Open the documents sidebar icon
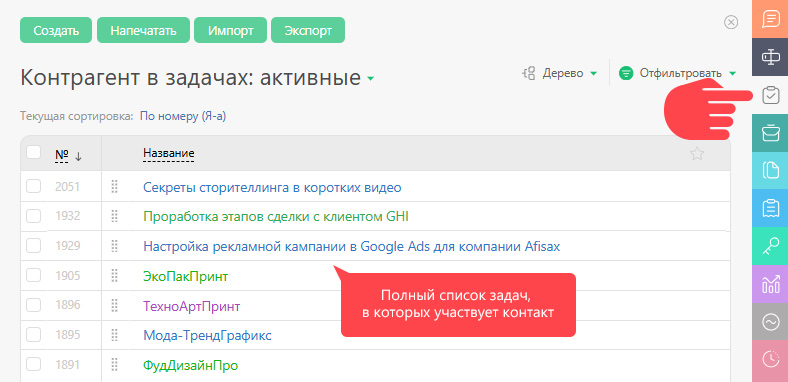 (770, 171)
